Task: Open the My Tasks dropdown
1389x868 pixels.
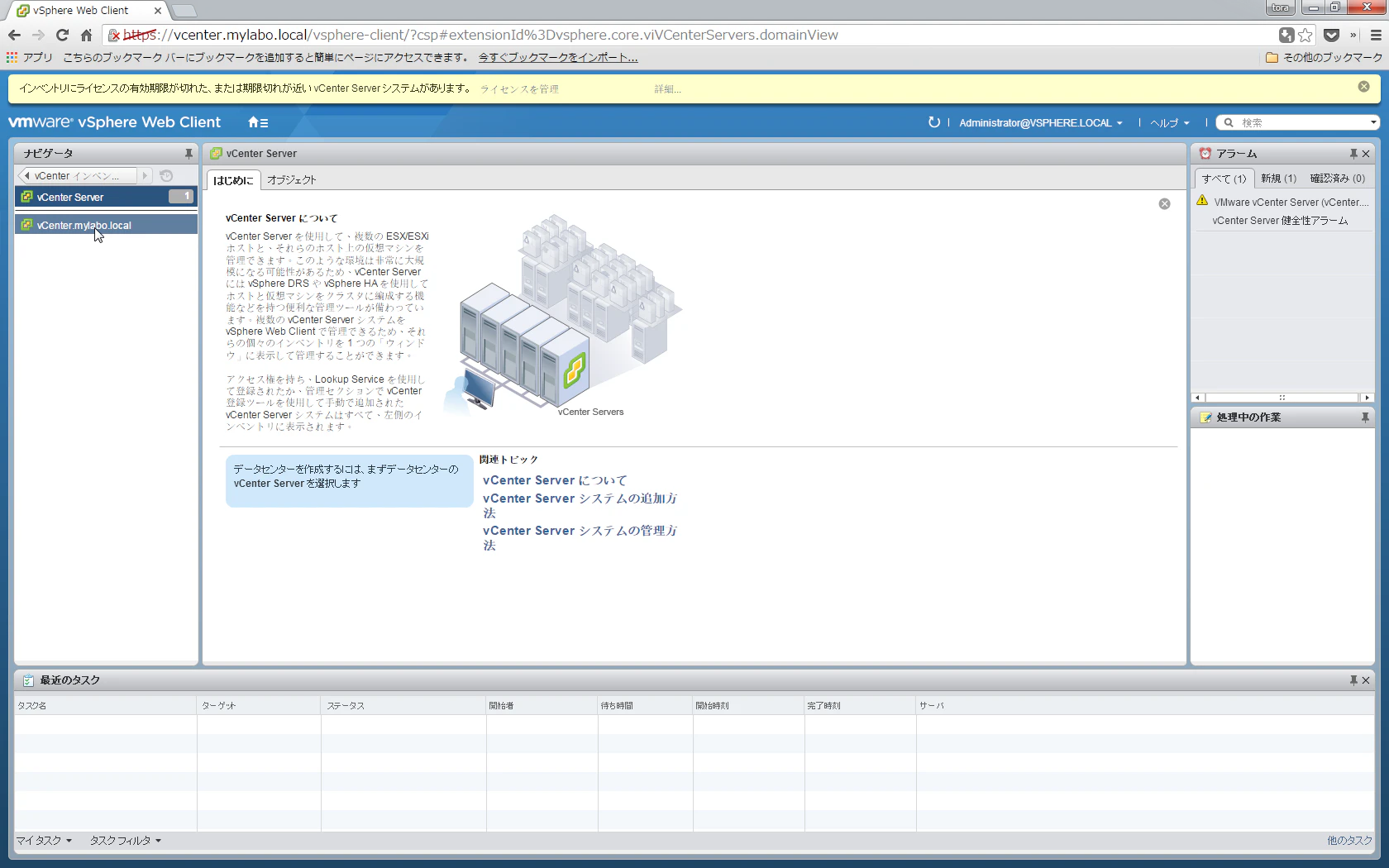Action: click(44, 841)
